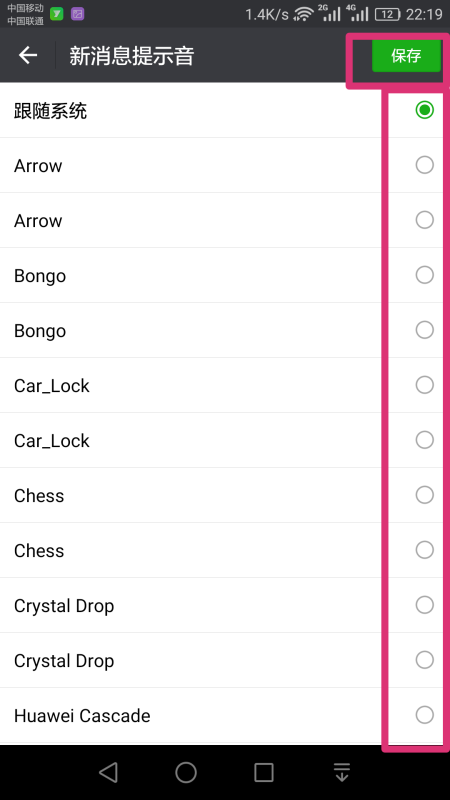Select the second Crystal Drop radio button
Image resolution: width=450 pixels, height=800 pixels.
pos(424,660)
